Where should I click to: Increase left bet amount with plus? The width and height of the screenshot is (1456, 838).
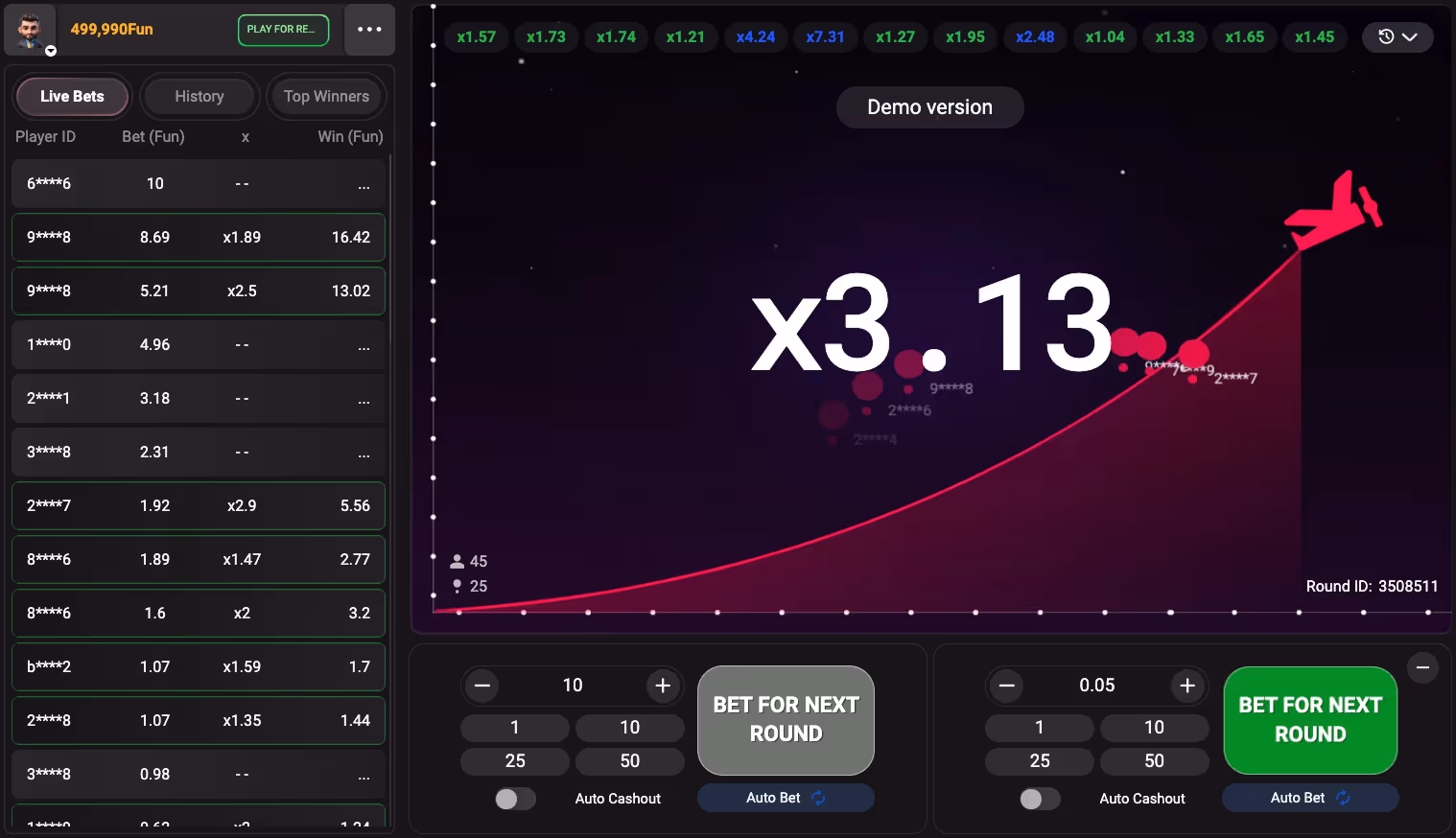pos(663,686)
